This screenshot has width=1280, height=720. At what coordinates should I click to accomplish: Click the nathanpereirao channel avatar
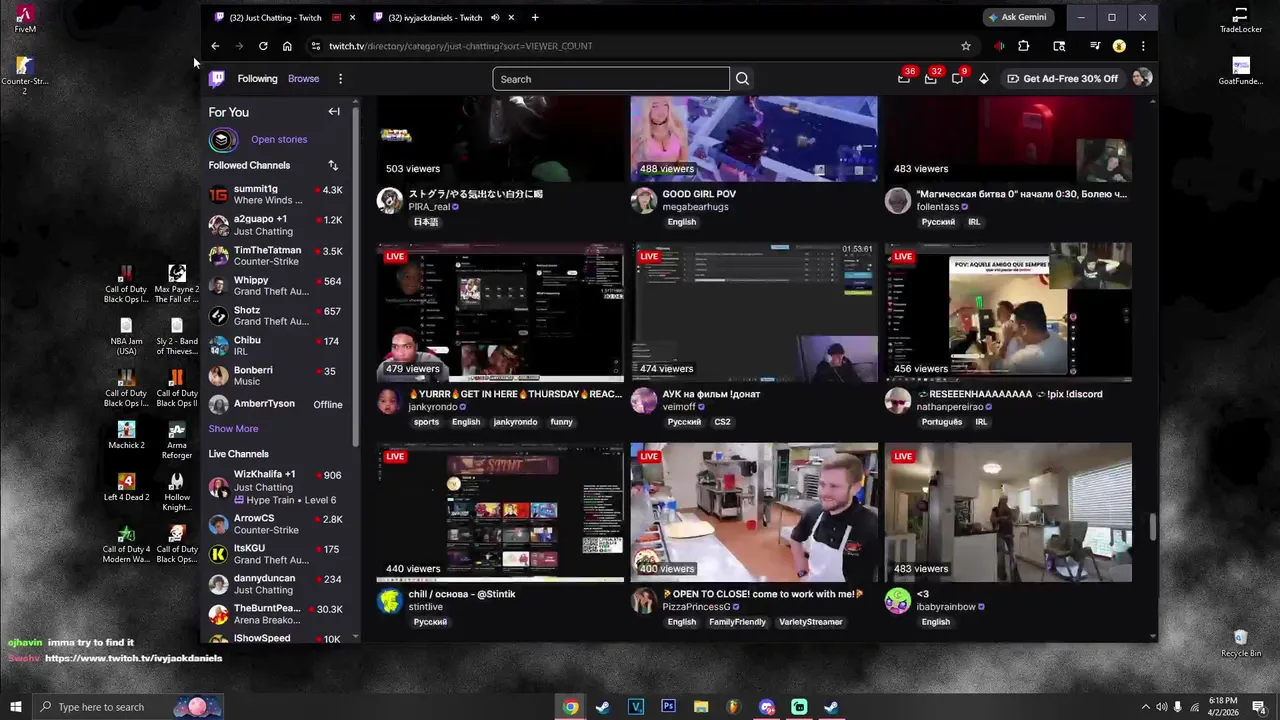[x=898, y=400]
